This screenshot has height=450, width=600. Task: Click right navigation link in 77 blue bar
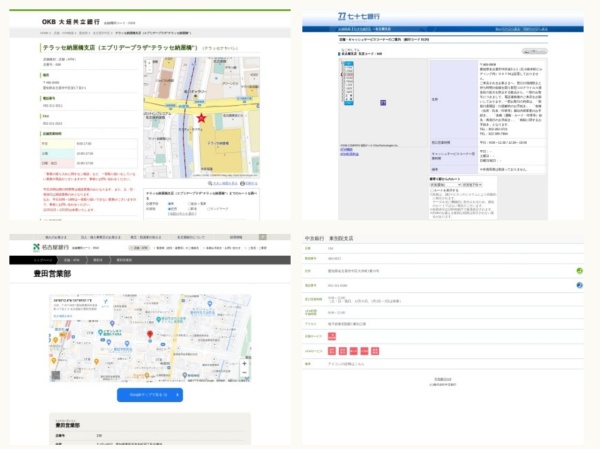pyautogui.click(x=535, y=29)
